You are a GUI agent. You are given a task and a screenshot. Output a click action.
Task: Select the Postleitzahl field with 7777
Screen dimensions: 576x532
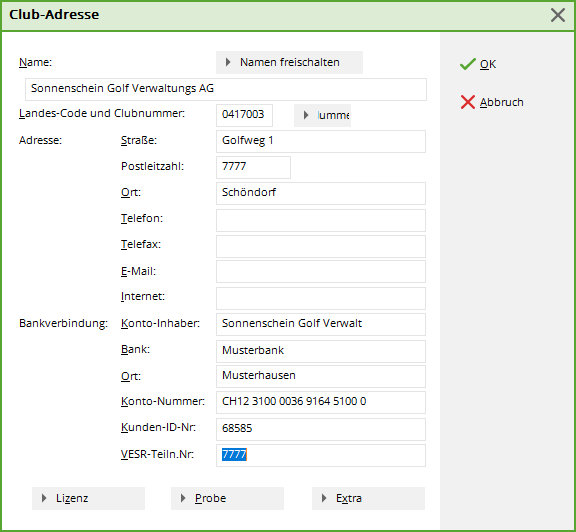(x=253, y=167)
